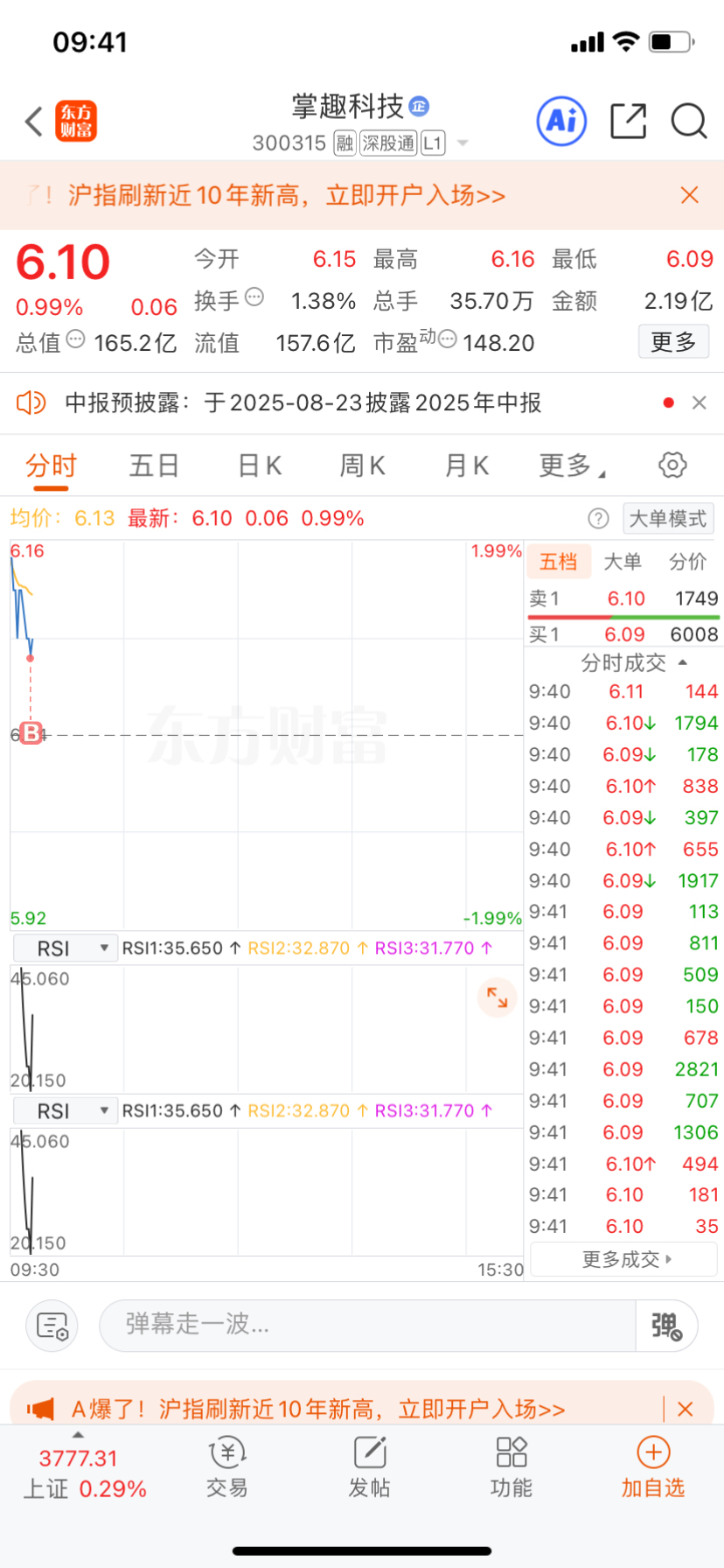Open 更多成交 link
This screenshot has height=1568, width=724.
click(623, 1259)
